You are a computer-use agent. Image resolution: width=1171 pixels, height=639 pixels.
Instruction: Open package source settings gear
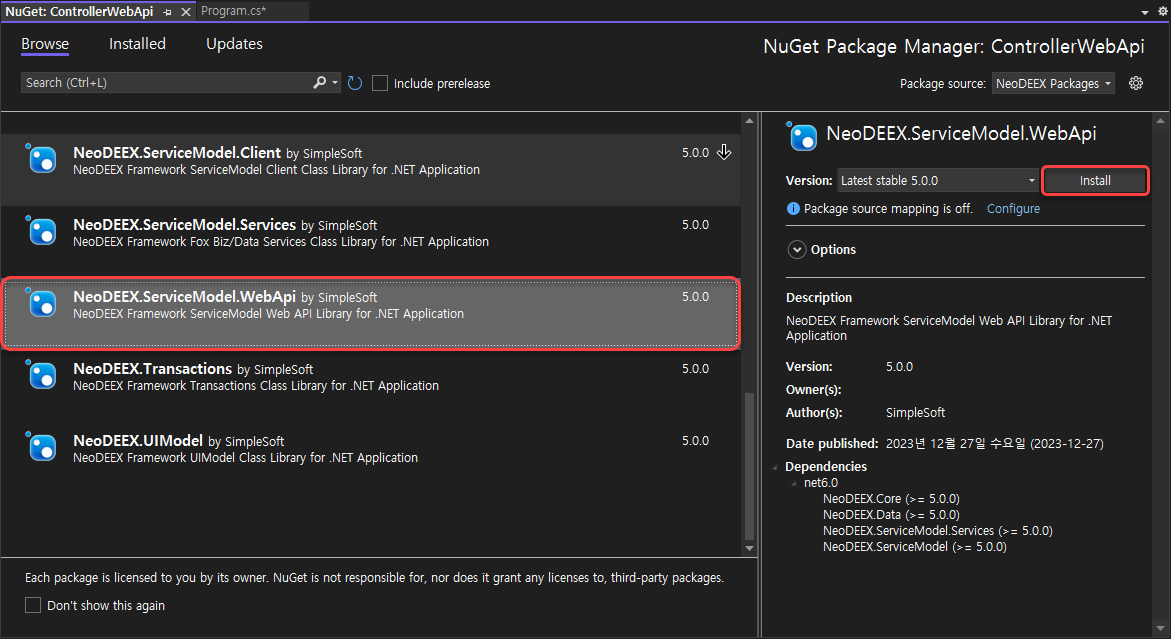1136,83
